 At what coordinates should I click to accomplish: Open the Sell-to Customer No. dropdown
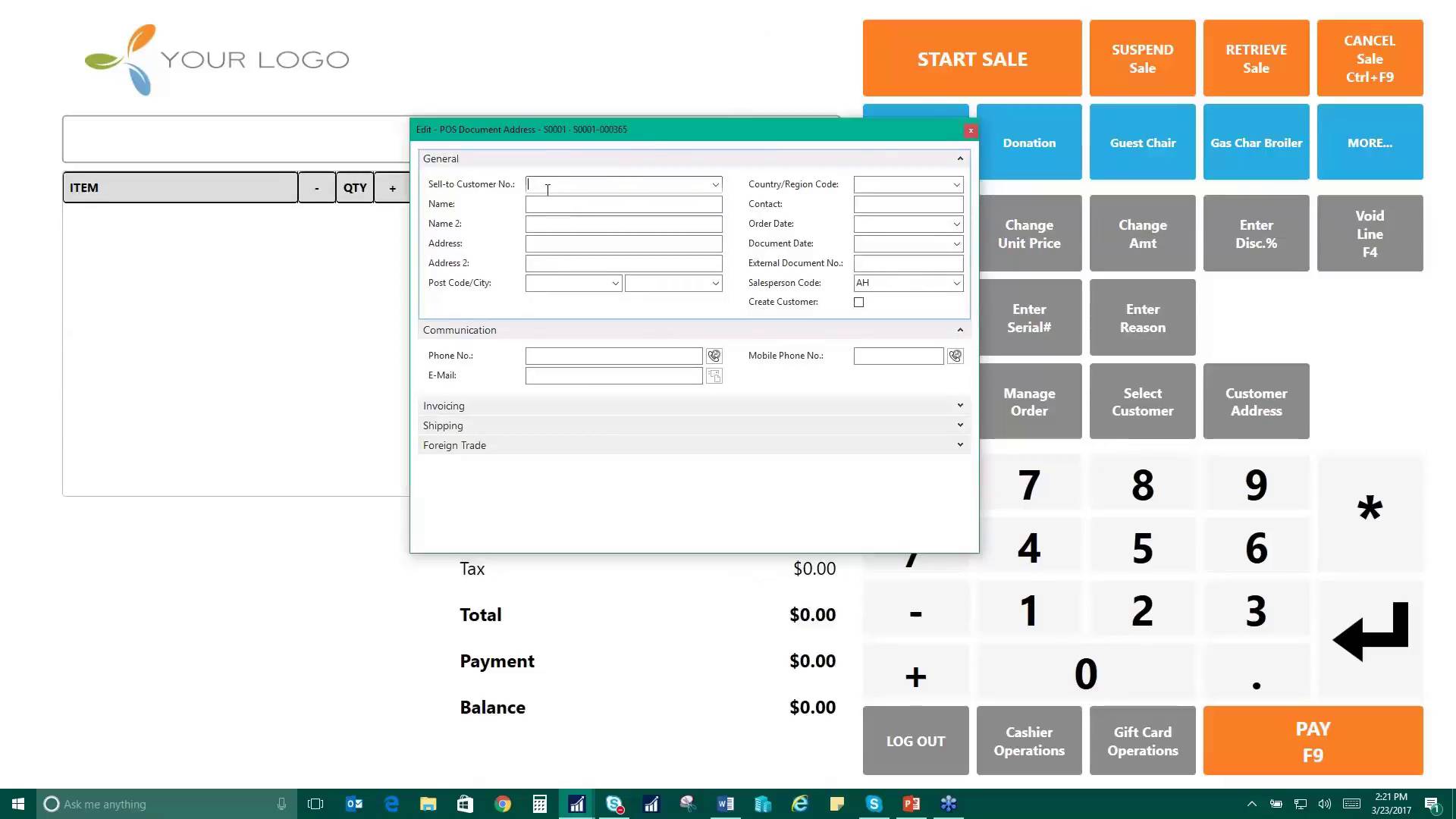click(x=714, y=184)
